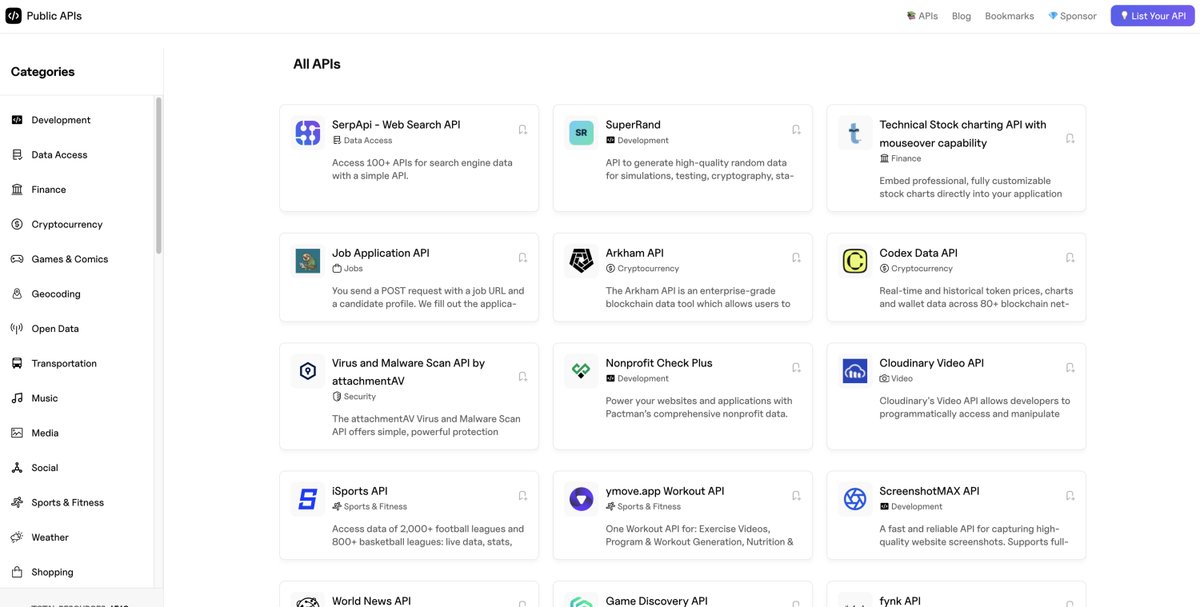Bookmark the Codex Data API

pos(1070,257)
